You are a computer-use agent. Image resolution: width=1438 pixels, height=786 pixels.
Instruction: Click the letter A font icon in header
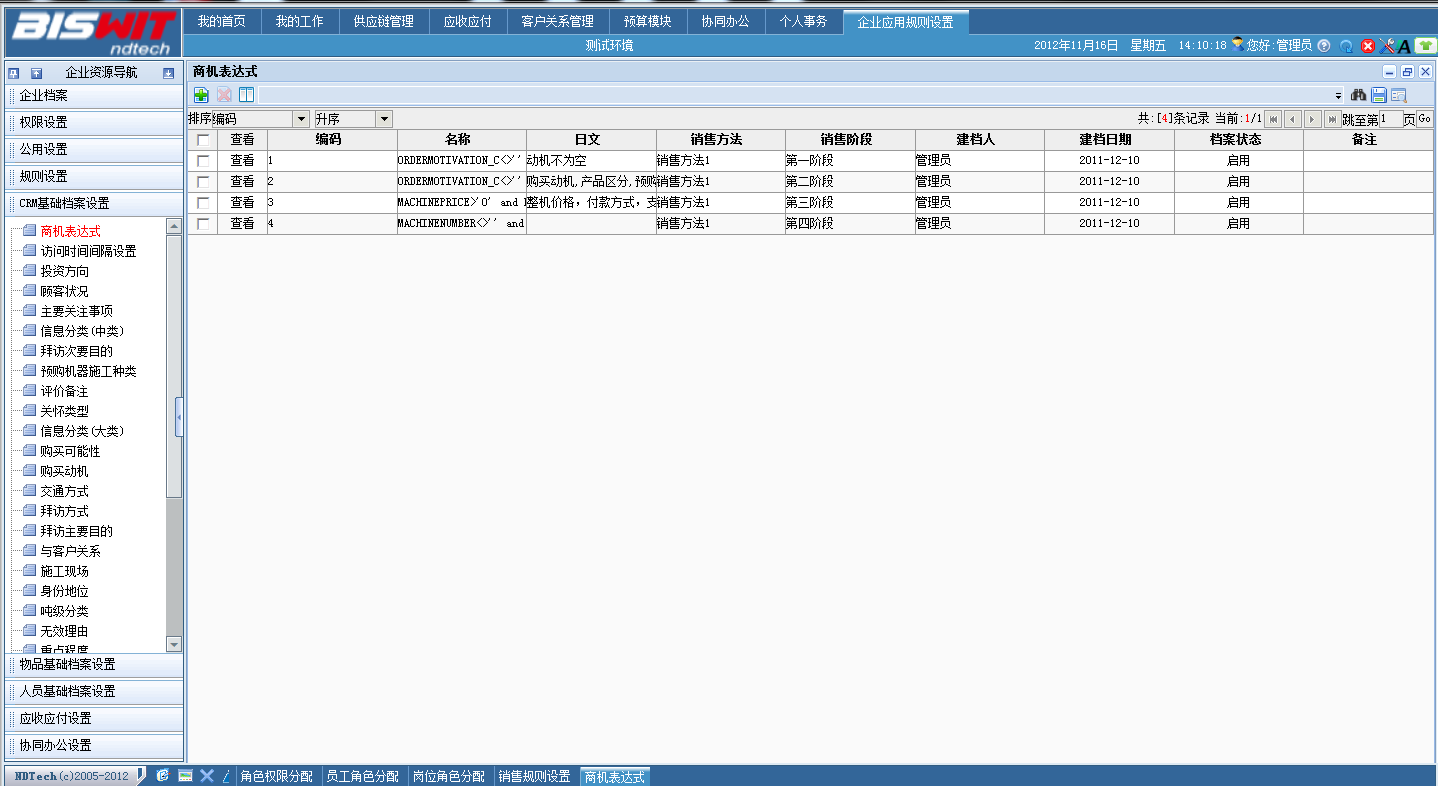click(1404, 46)
